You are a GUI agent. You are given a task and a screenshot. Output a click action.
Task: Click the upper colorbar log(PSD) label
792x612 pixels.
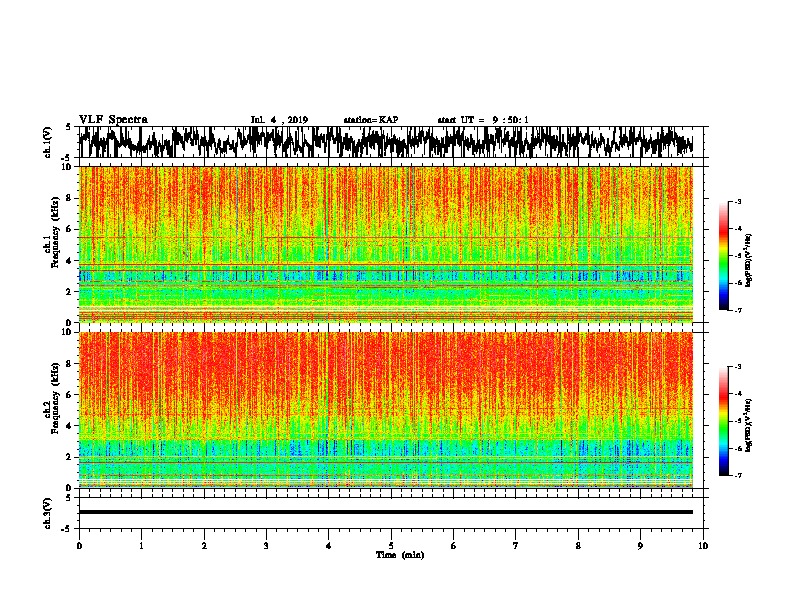pos(749,261)
